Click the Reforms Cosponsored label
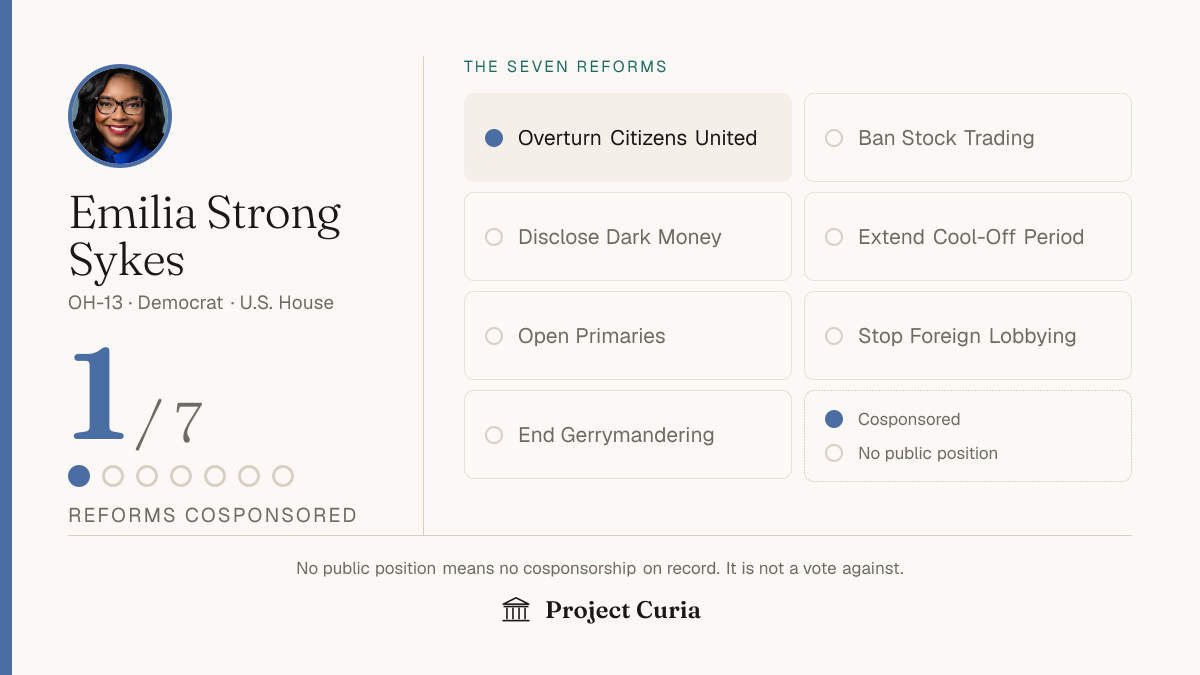Screen dimensions: 1200x675 pyautogui.click(x=213, y=515)
